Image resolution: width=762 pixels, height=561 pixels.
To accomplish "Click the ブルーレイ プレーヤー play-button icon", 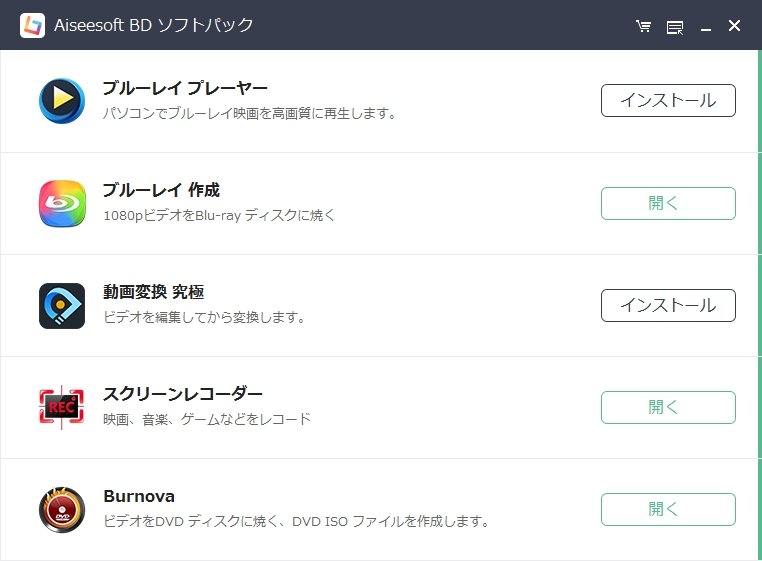I will click(x=62, y=101).
